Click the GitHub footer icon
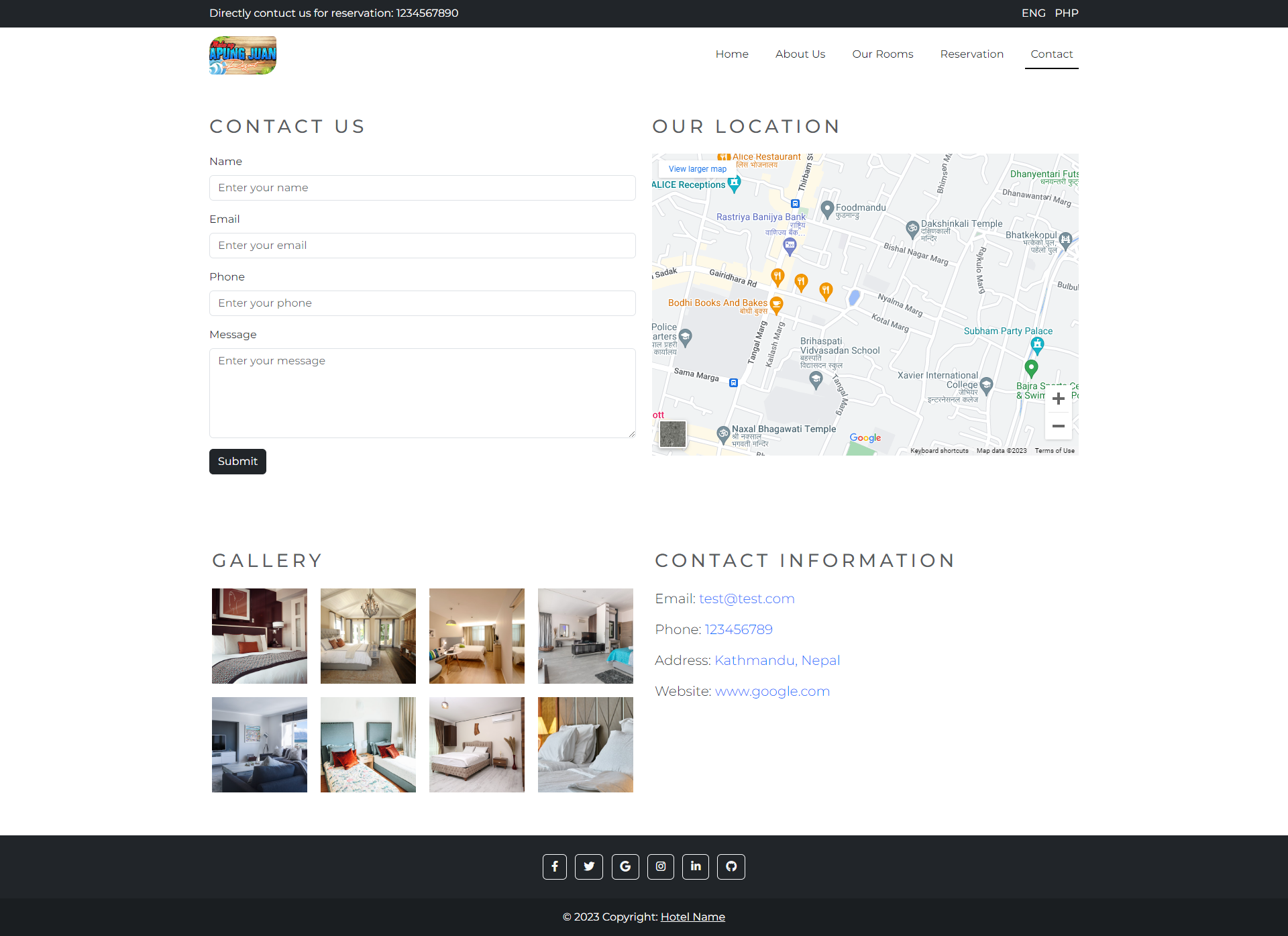 tap(731, 866)
